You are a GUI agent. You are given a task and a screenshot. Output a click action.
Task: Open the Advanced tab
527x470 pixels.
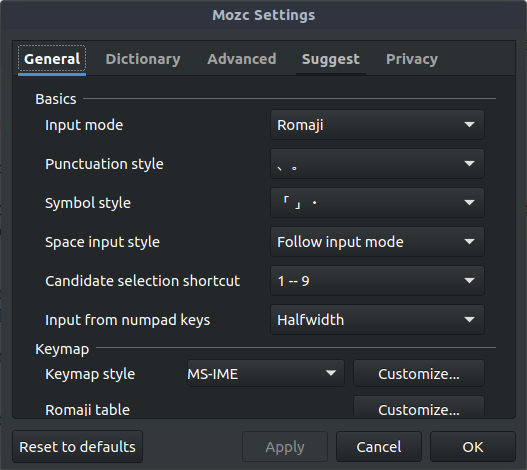click(x=242, y=60)
